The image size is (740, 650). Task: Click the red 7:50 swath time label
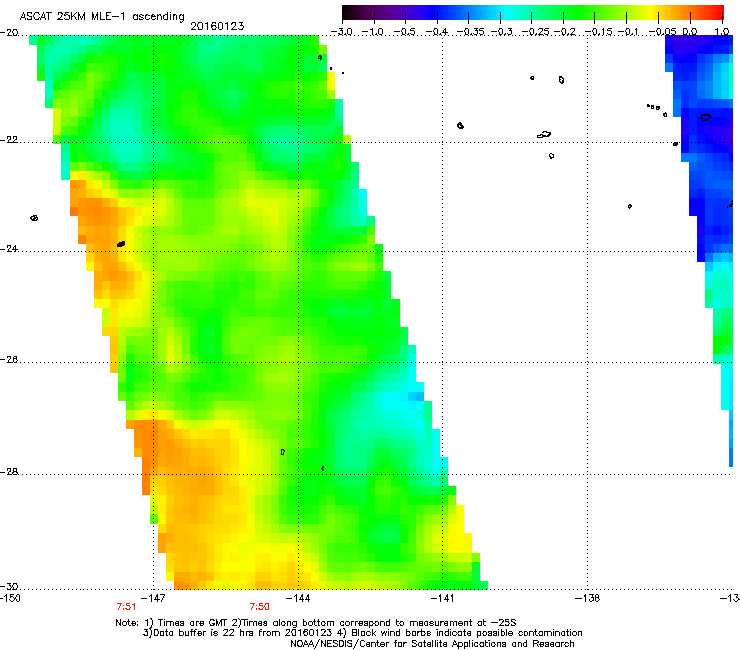click(260, 607)
